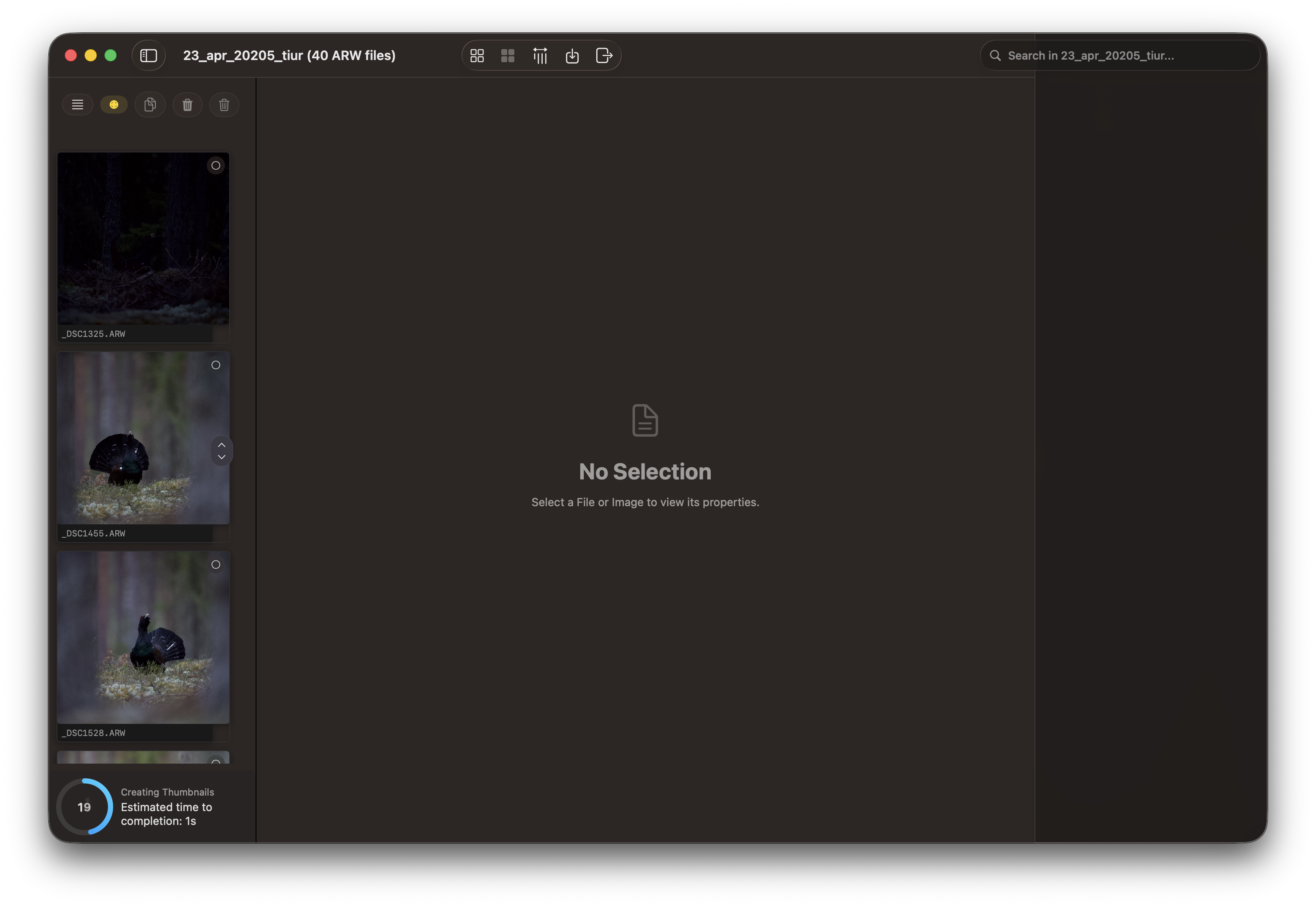
Task: Click the upward chevron on _DSC1455.ARW
Action: (x=221, y=444)
